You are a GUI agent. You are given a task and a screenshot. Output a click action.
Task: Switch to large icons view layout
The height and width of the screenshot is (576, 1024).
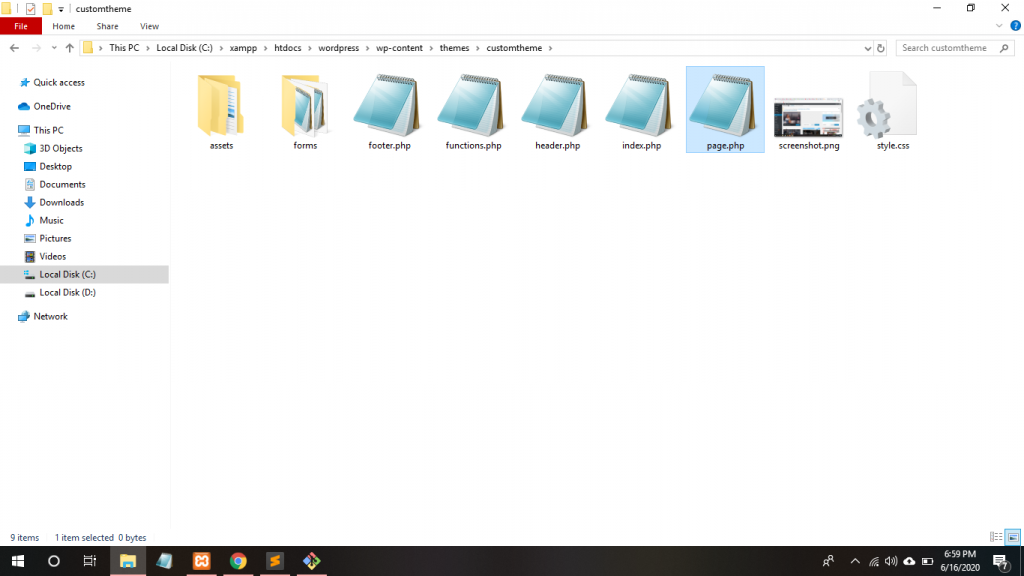pyautogui.click(x=1011, y=538)
